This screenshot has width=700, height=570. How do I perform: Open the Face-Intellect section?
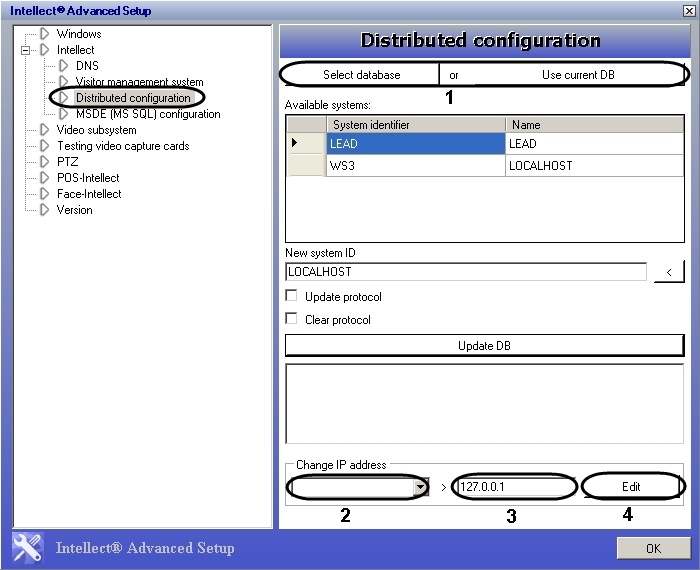[89, 194]
